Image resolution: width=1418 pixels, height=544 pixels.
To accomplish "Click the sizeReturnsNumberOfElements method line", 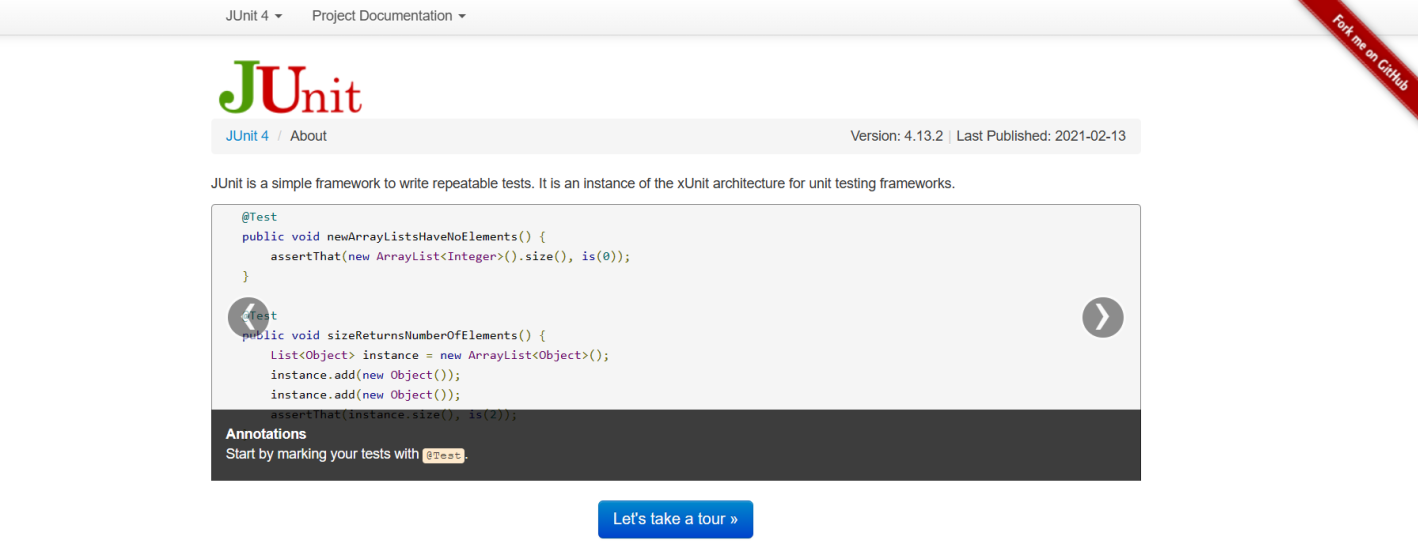I will [394, 335].
